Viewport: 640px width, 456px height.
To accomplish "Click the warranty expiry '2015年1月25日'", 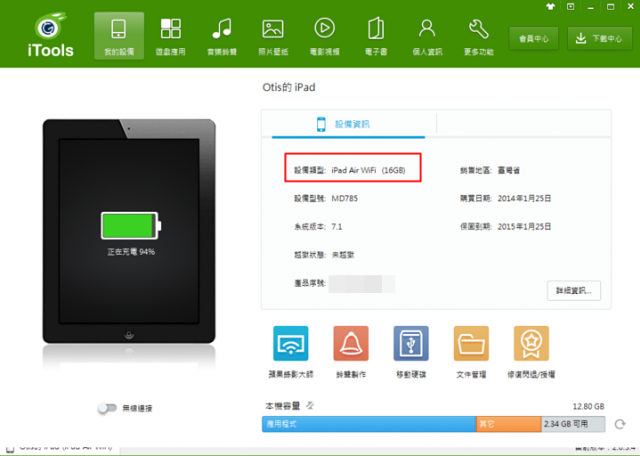I will (524, 227).
